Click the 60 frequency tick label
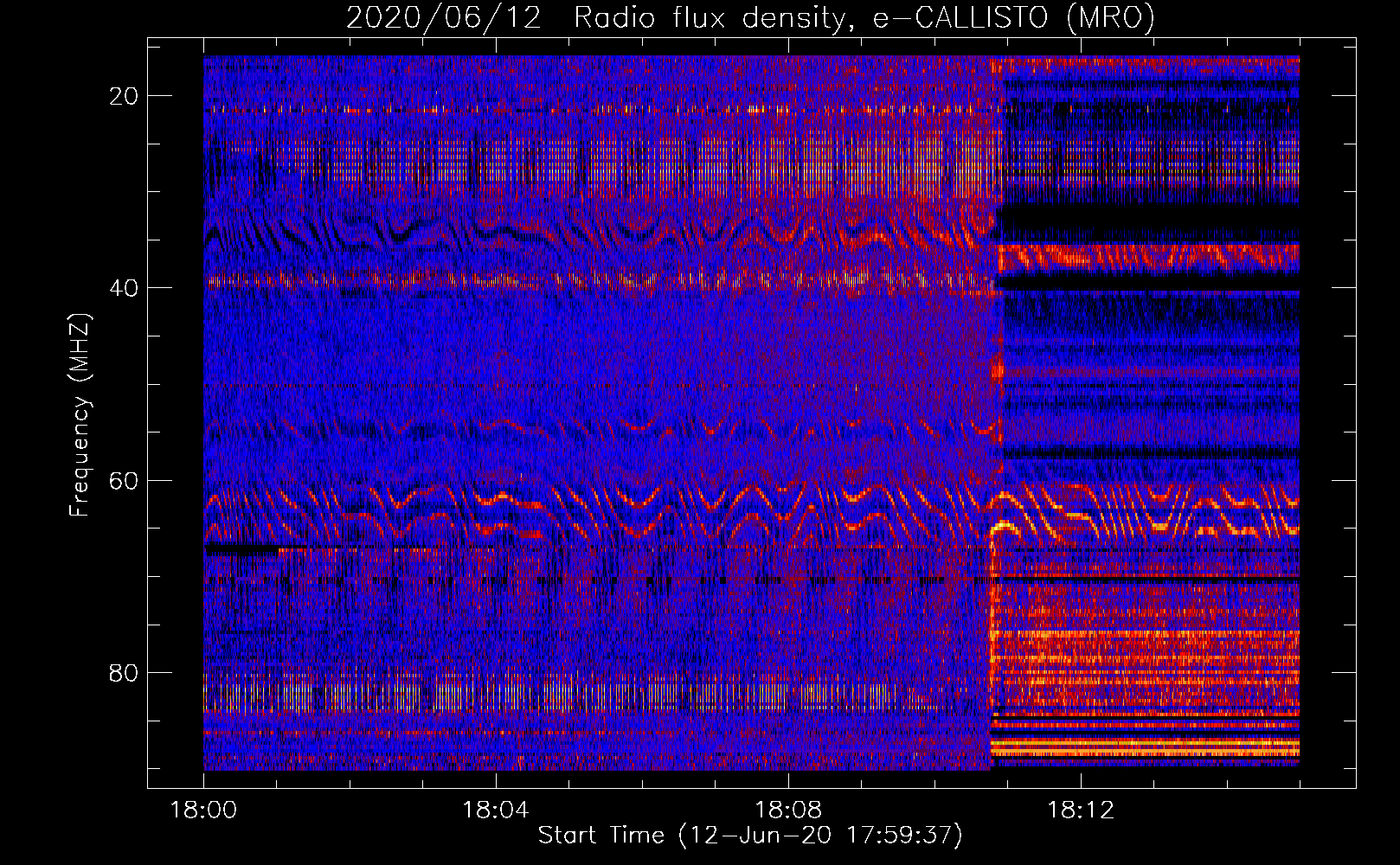The height and width of the screenshot is (865, 1400). [125, 481]
